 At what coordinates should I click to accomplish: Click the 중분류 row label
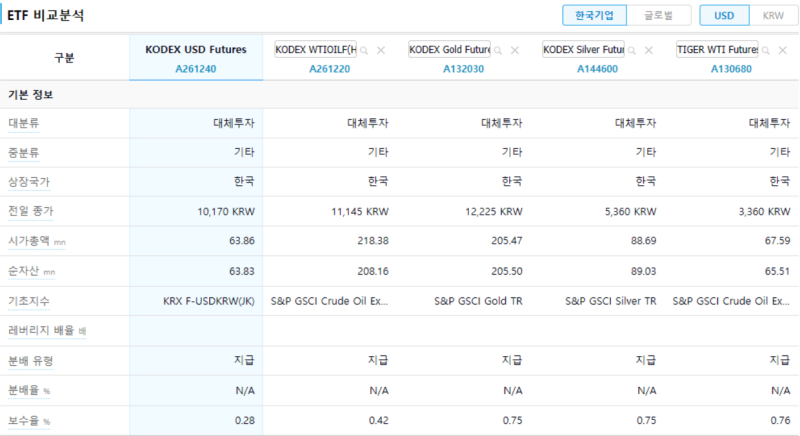click(23, 152)
